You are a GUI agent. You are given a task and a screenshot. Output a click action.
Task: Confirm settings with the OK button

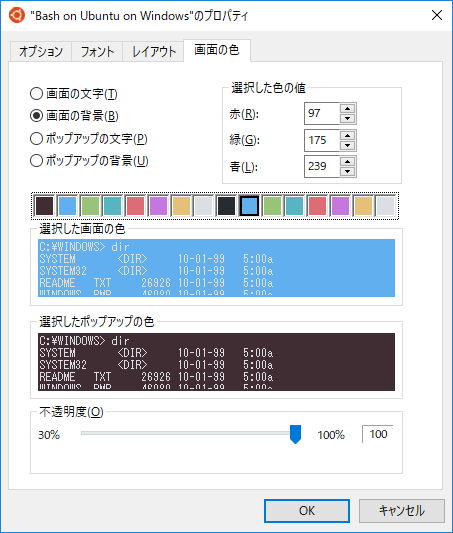307,511
